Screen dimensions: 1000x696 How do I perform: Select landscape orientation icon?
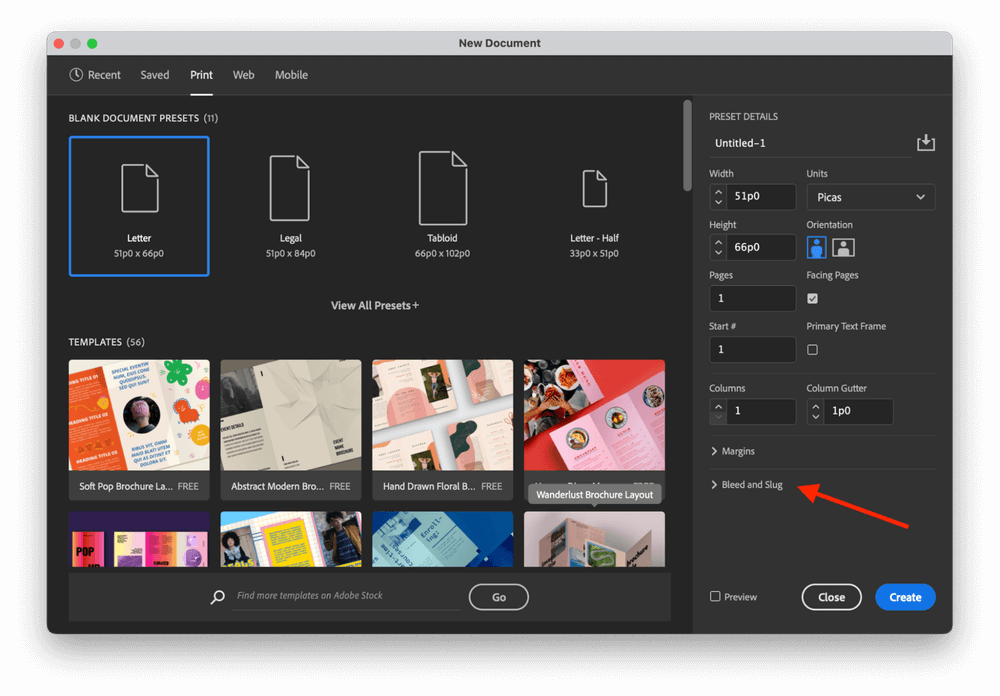pos(843,247)
